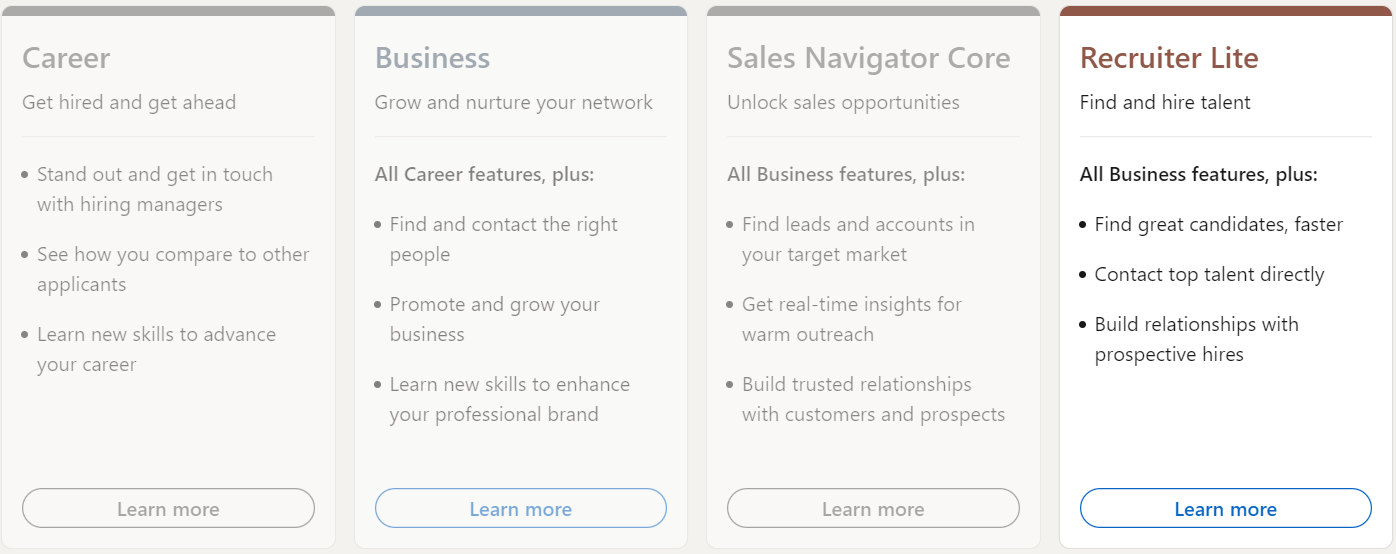Select "Get real-time insights for warm outreach"

point(851,319)
